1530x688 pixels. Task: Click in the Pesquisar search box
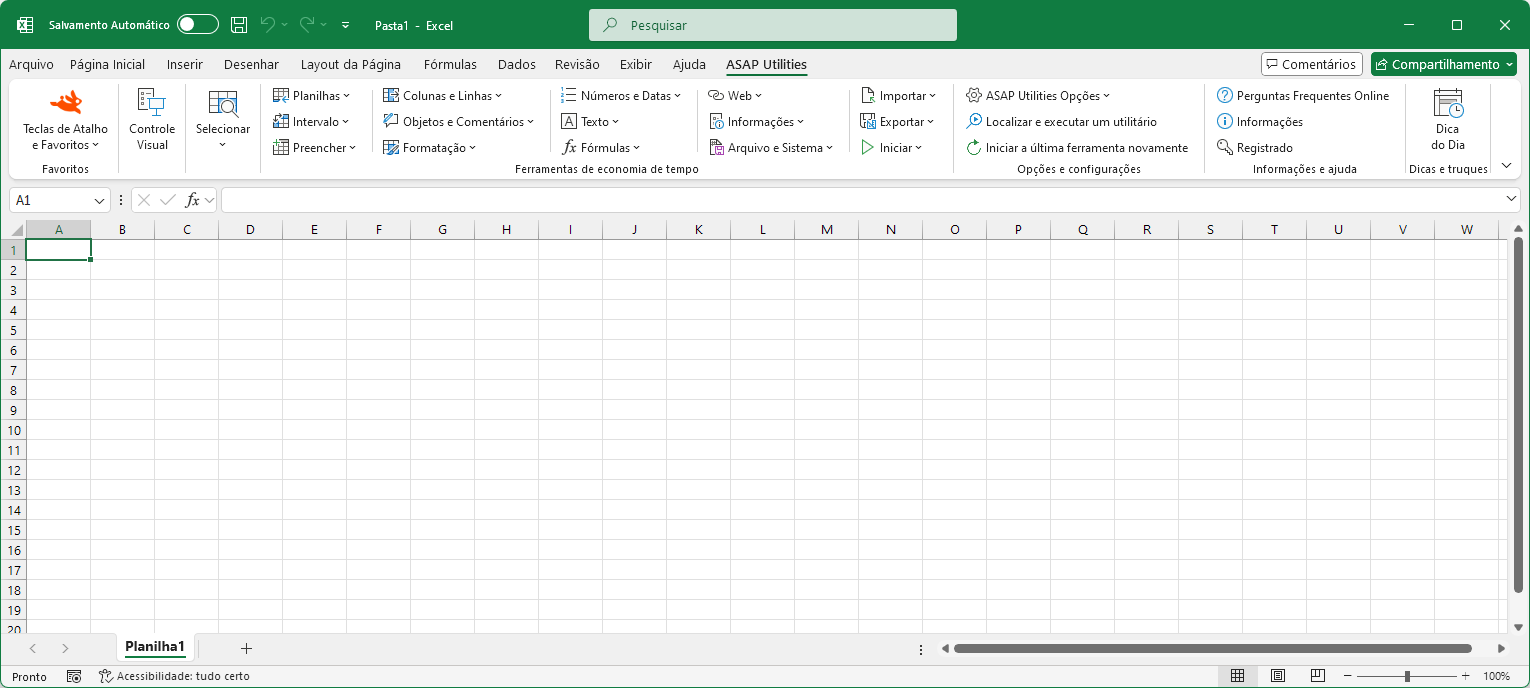point(773,25)
